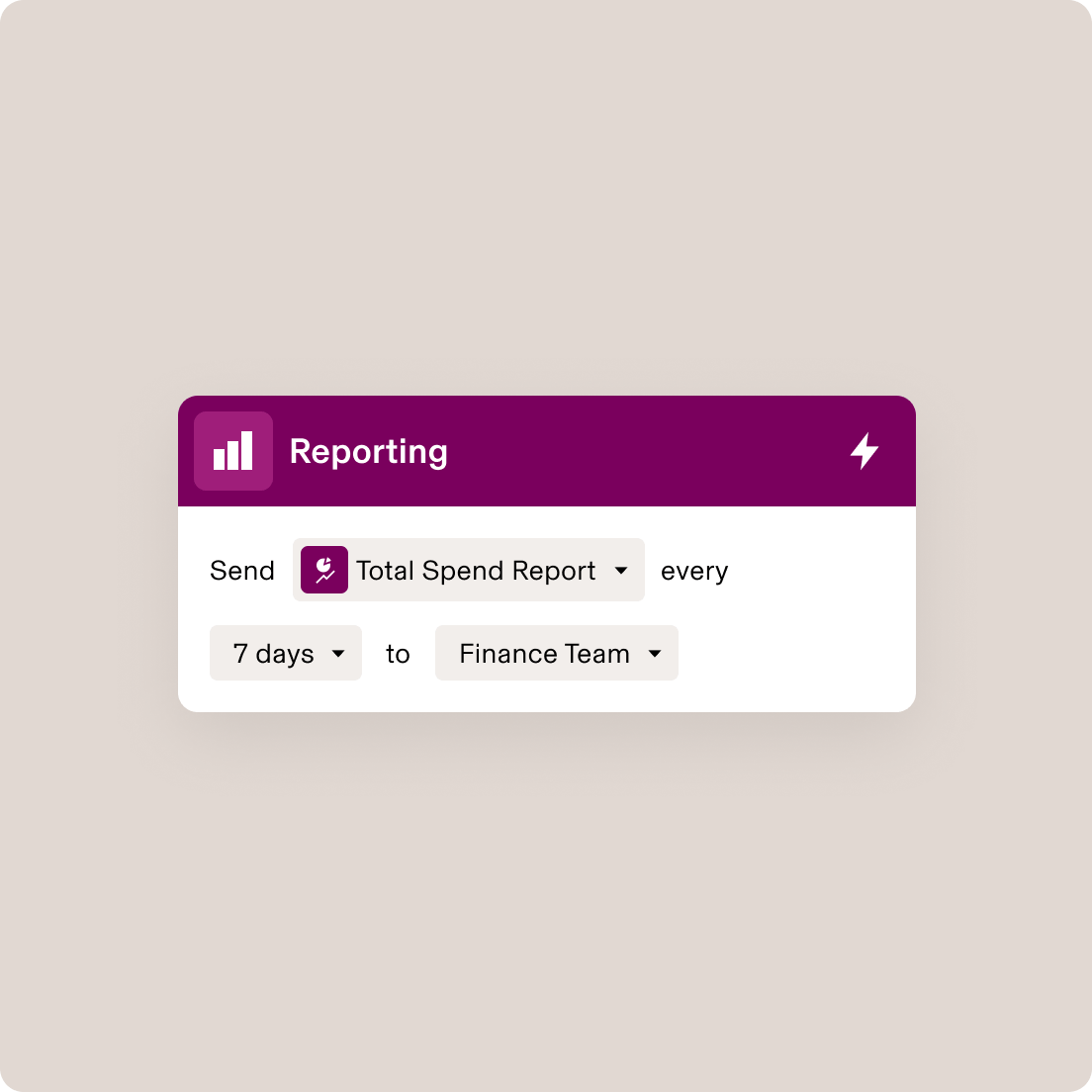Click the chevron next to Finance Team
The height and width of the screenshot is (1092, 1092).
(655, 653)
